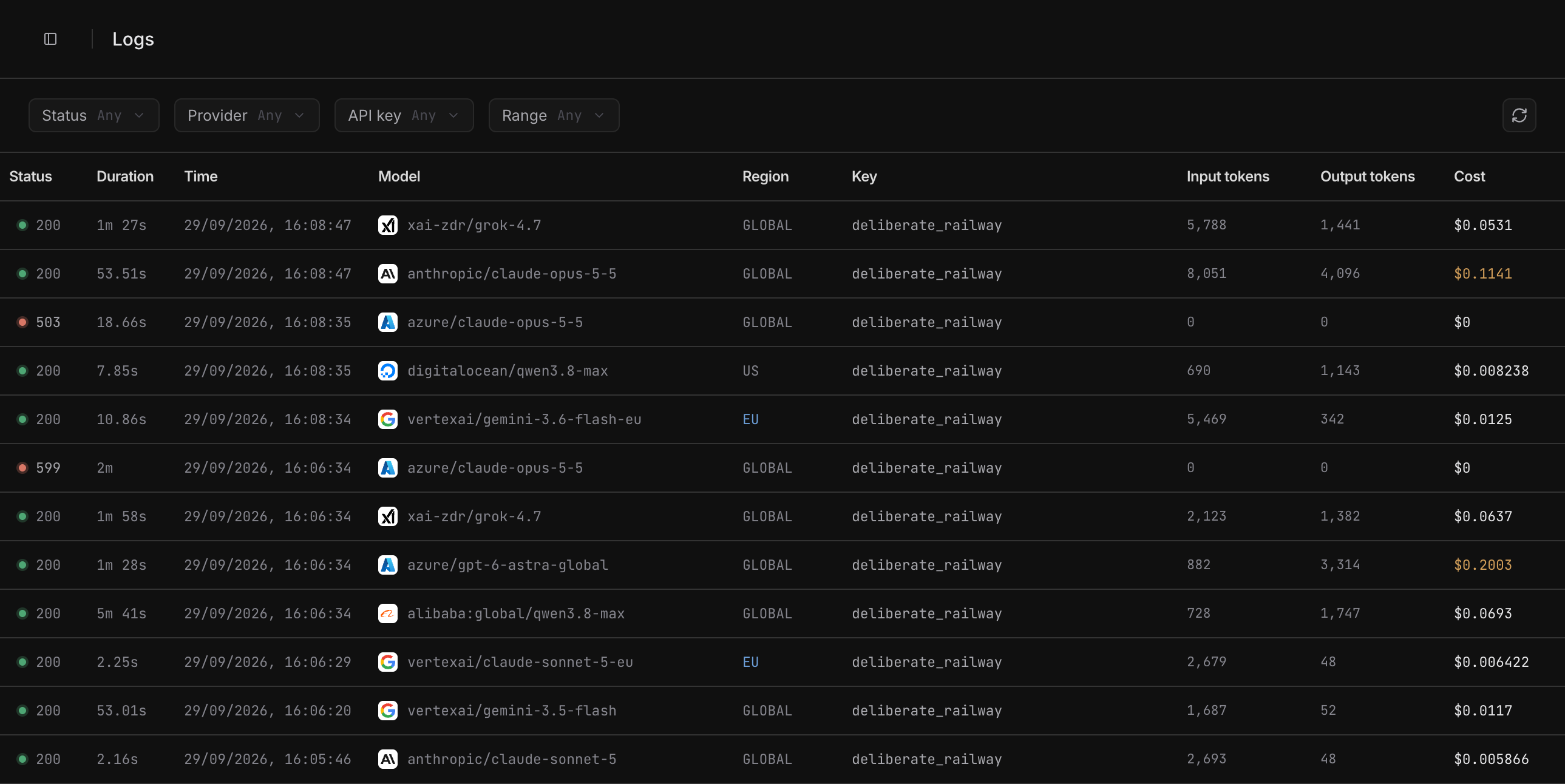The height and width of the screenshot is (784, 1565).
Task: Select model text vertexai/gemini-3.6-flash-eu
Action: click(524, 420)
